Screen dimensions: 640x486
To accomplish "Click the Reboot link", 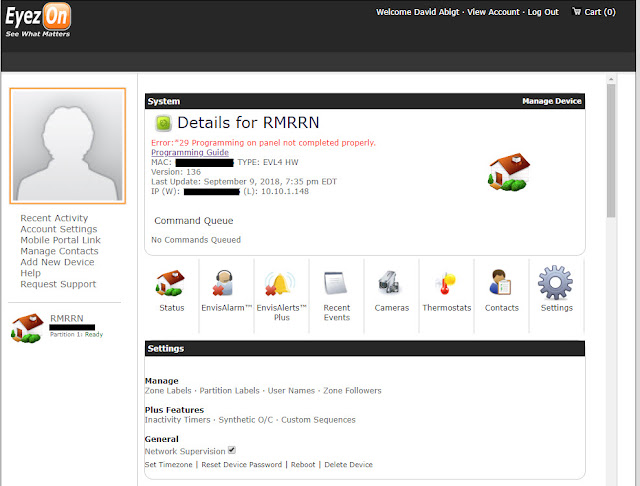I will pyautogui.click(x=303, y=464).
